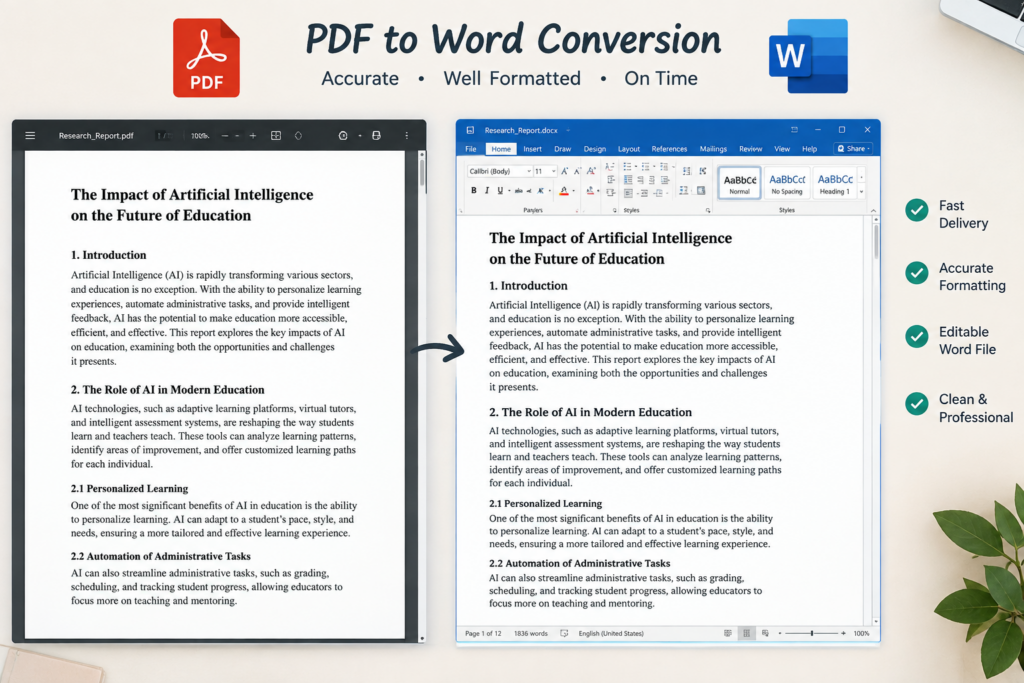Print the PDF with the printer icon
The image size is (1024, 683).
[376, 135]
